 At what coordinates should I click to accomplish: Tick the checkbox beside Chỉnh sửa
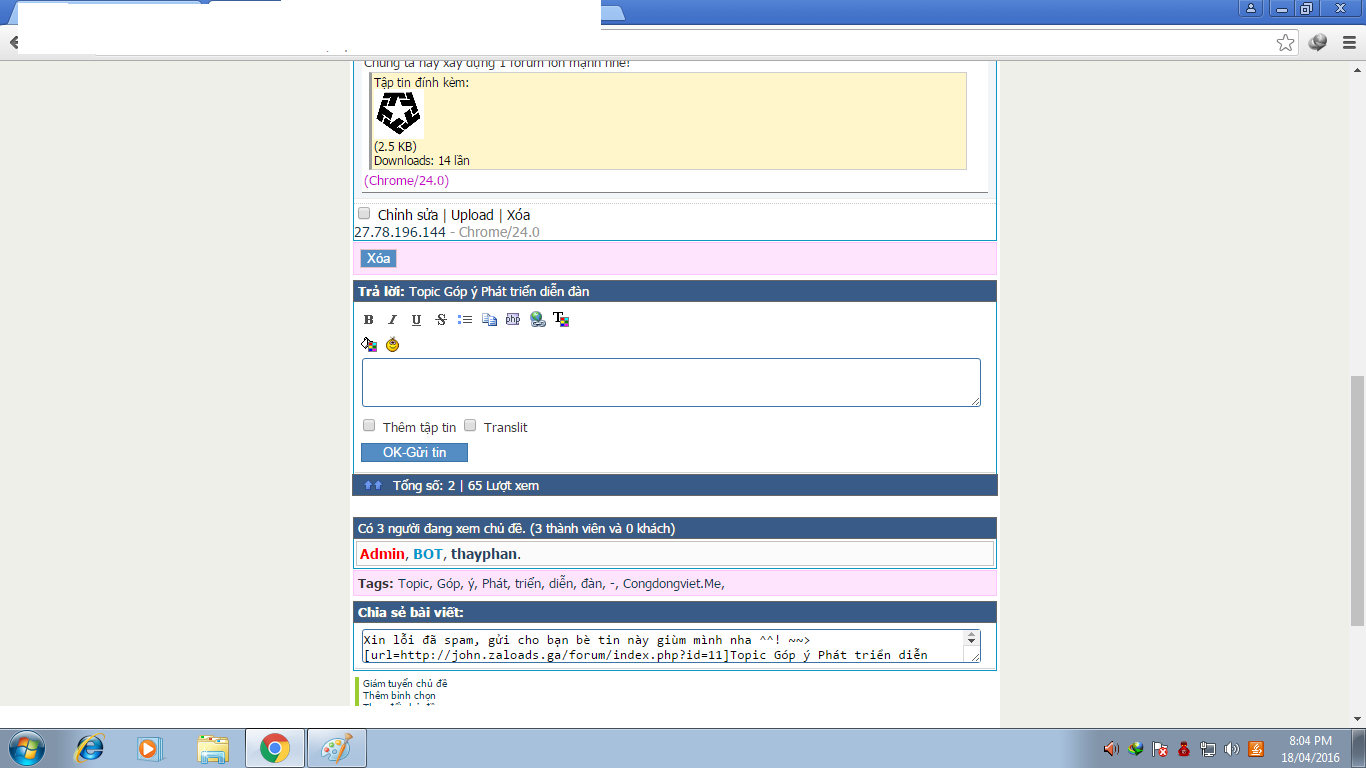364,214
